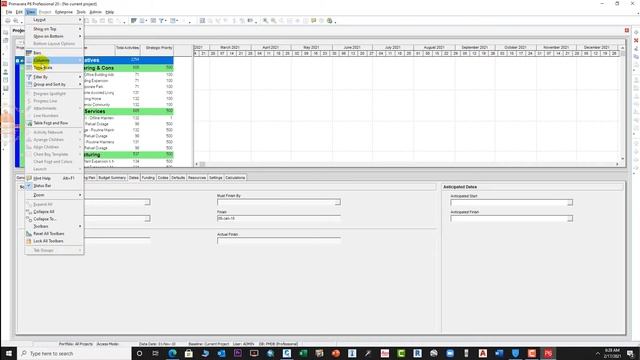Image resolution: width=640 pixels, height=360 pixels.
Task: Switch to the Resources tab
Action: pos(197,178)
